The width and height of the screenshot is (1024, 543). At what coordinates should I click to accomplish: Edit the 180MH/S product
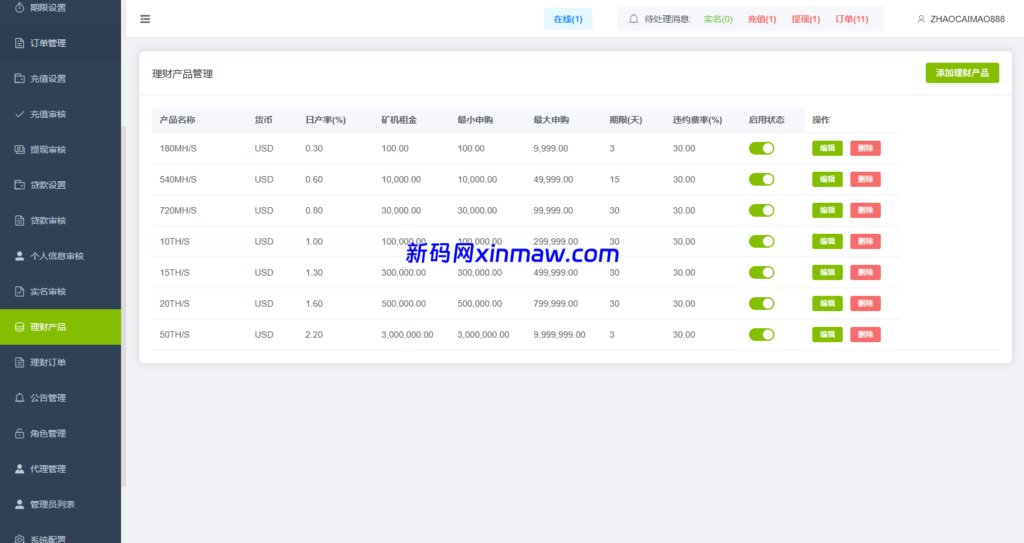click(x=827, y=148)
